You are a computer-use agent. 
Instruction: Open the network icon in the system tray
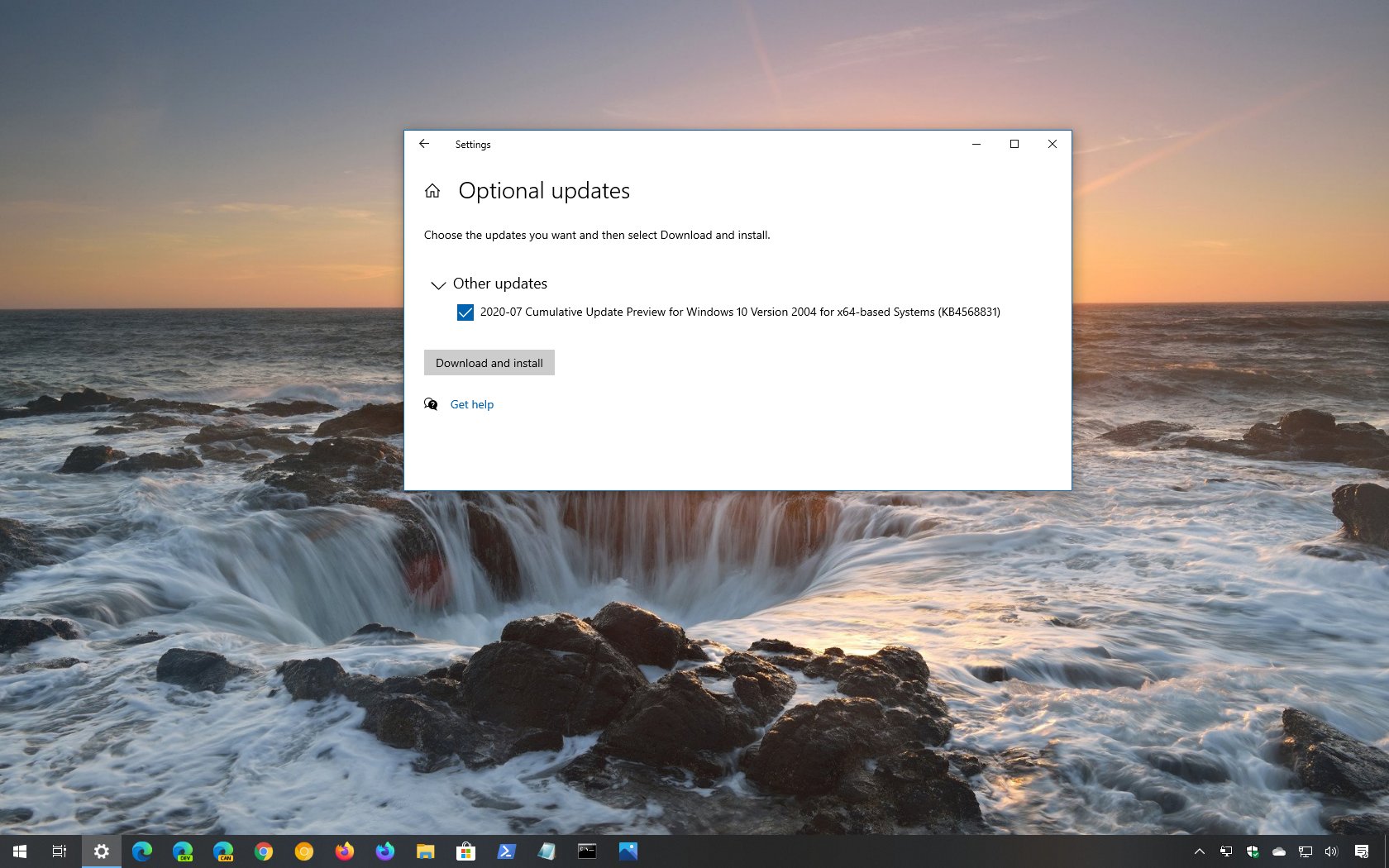click(x=1305, y=851)
